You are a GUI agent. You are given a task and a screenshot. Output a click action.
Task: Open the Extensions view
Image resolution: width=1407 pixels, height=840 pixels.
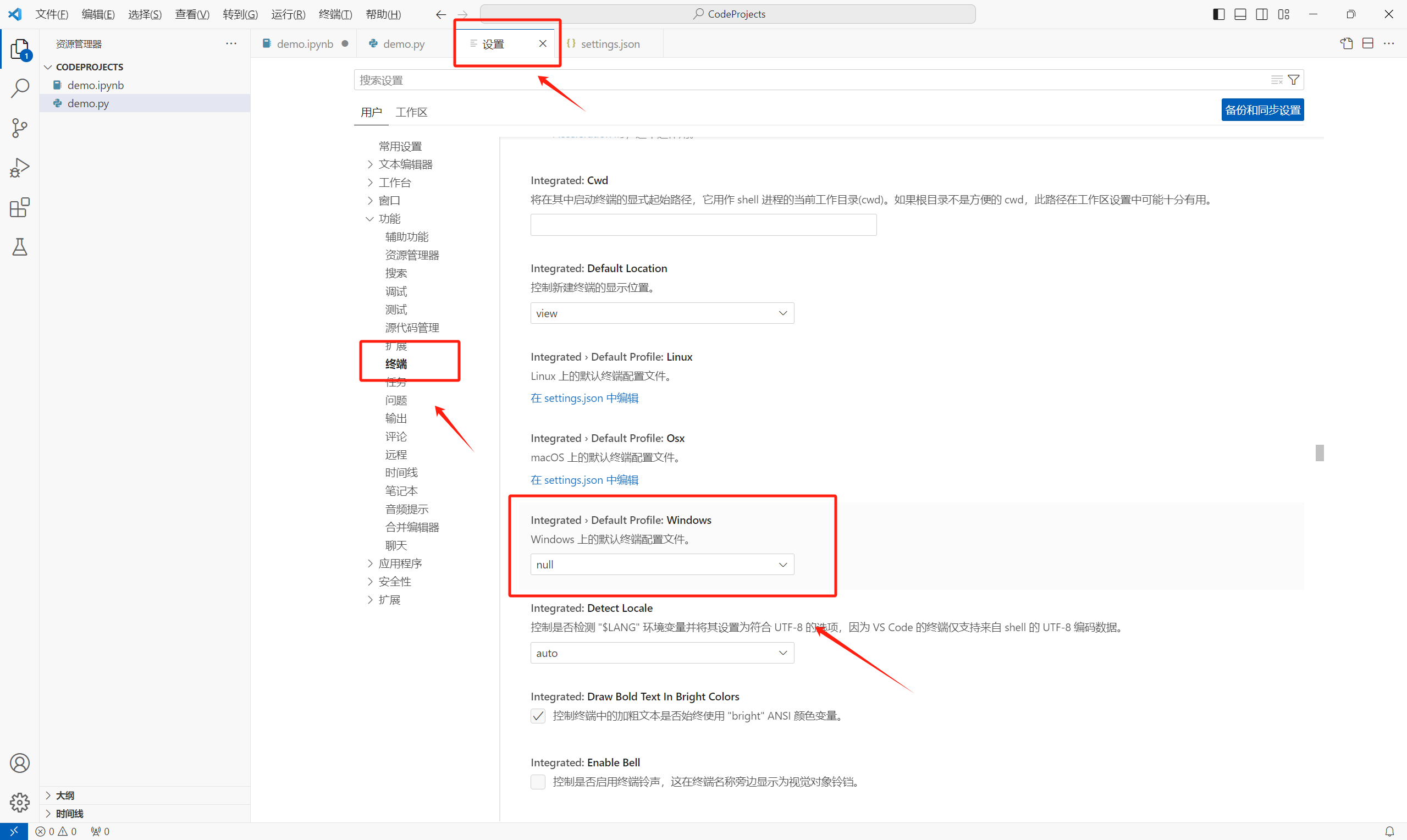click(x=20, y=207)
